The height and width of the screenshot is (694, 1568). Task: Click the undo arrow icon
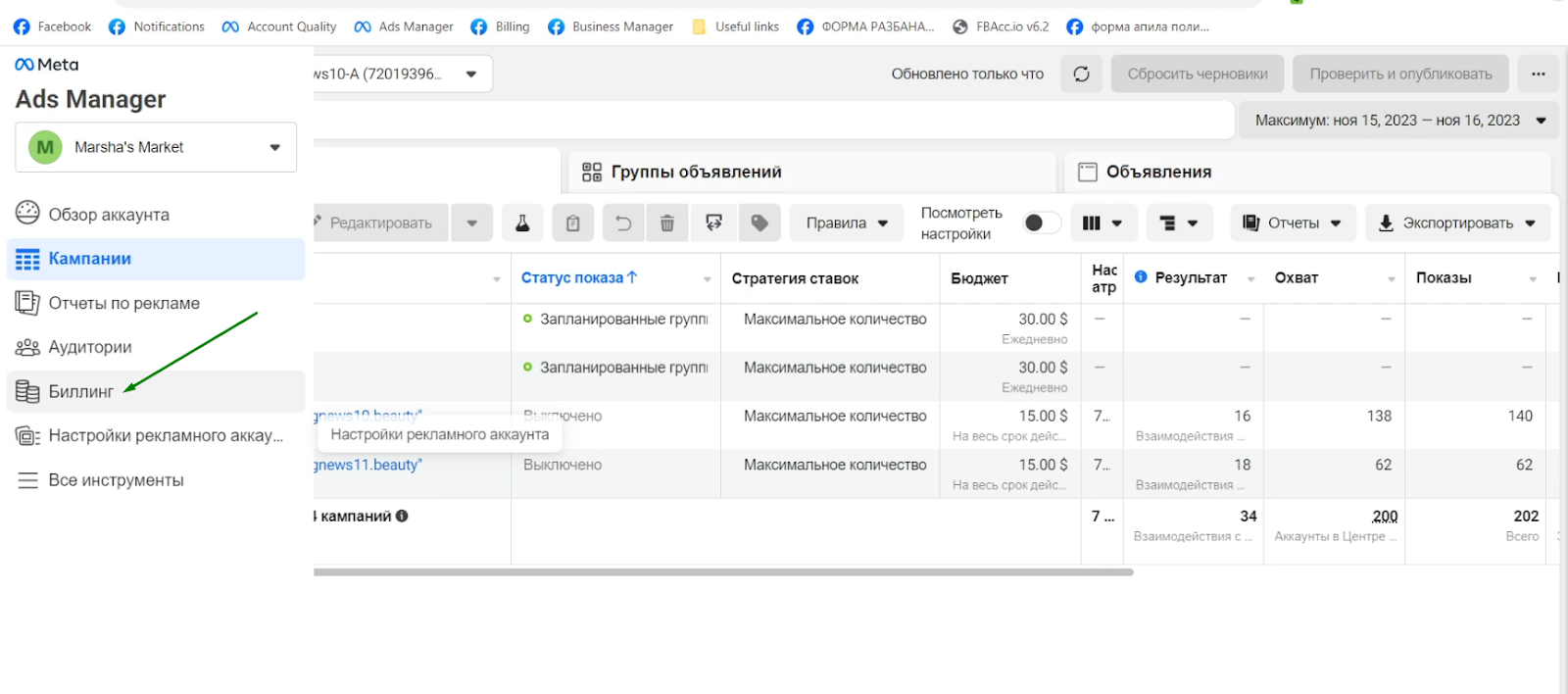[623, 223]
